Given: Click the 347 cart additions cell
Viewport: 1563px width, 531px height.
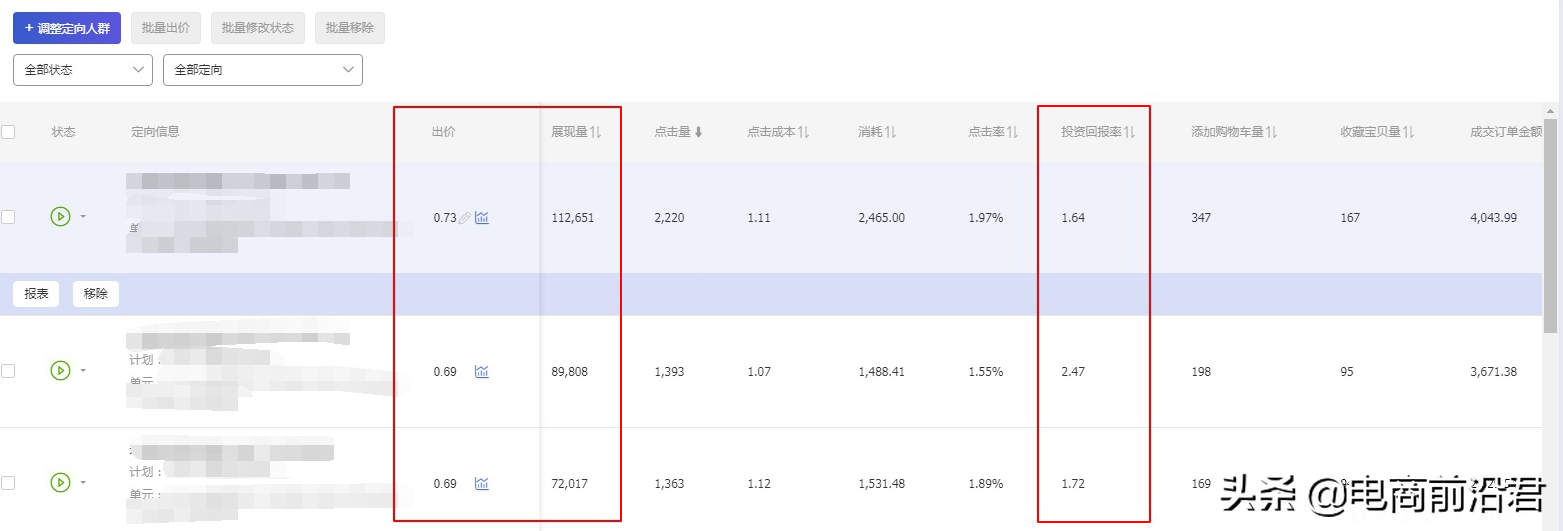Looking at the screenshot, I should coord(1201,217).
